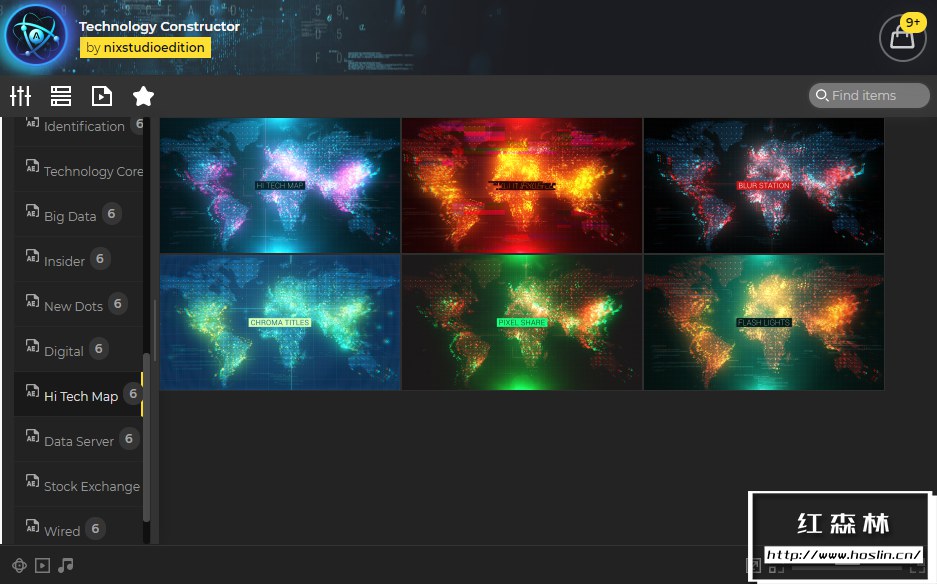Open the HI TECH MAP blue-pink thumbnail

[x=280, y=185]
